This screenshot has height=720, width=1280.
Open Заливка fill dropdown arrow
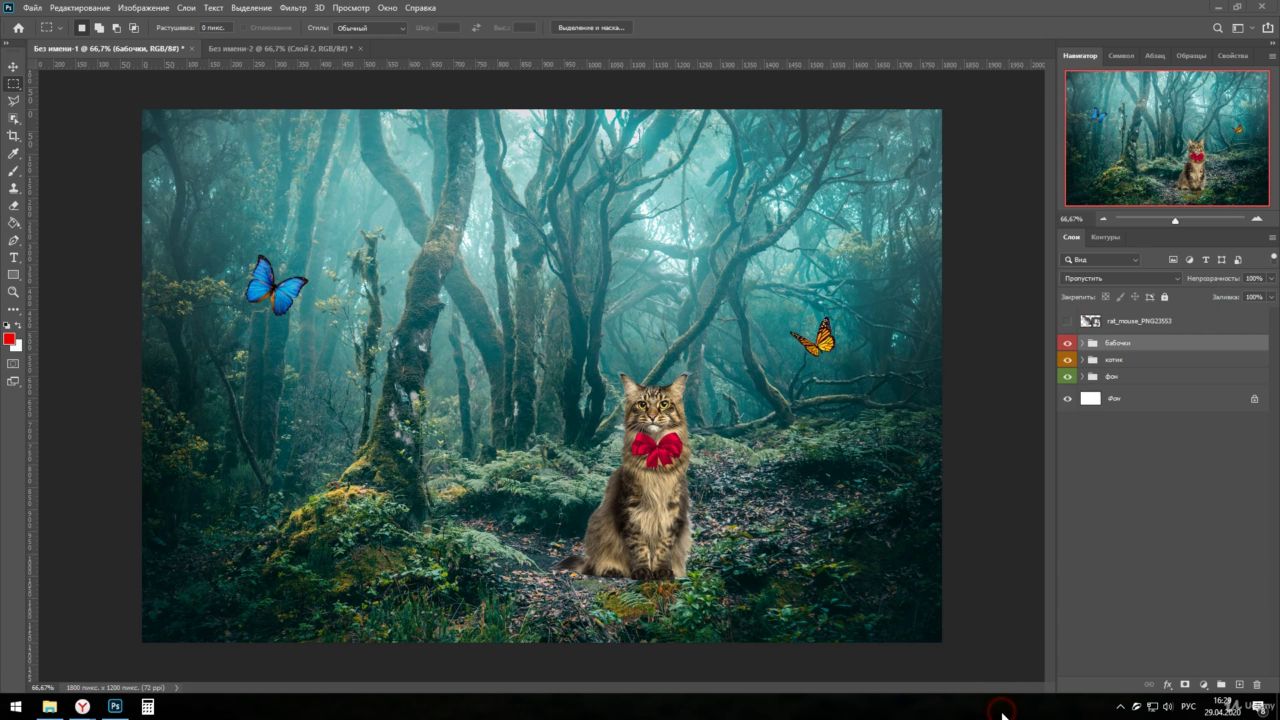point(1271,297)
